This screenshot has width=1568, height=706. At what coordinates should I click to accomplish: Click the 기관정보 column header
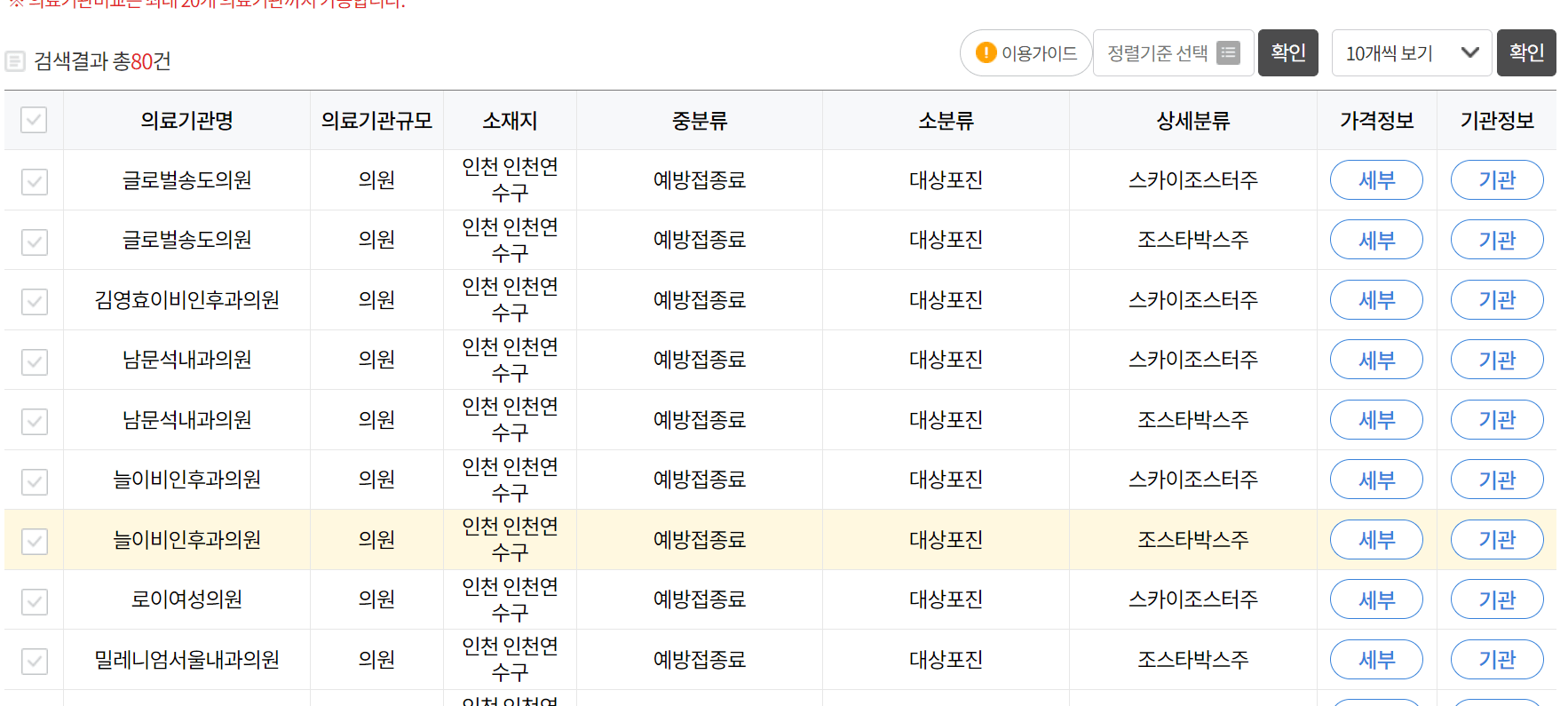coord(1497,121)
